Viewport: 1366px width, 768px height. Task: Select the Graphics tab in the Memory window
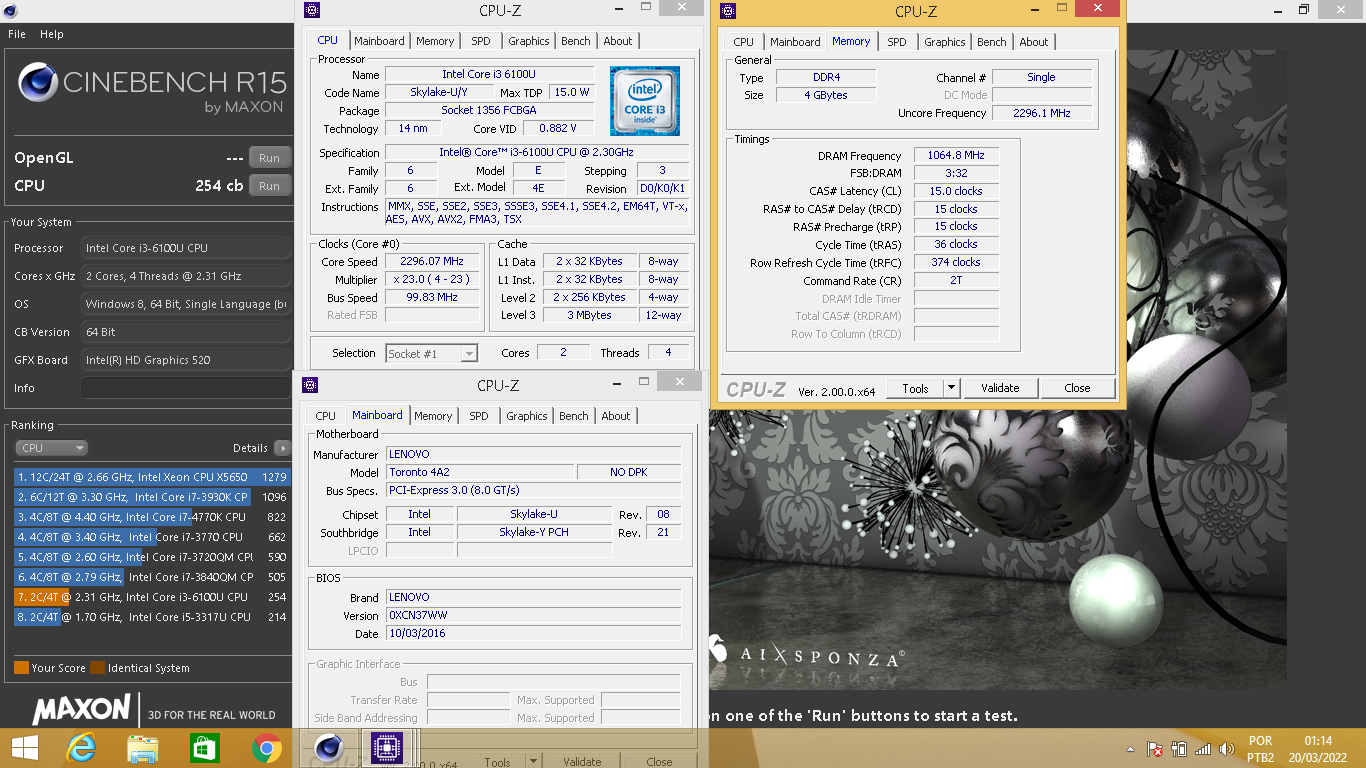point(945,42)
